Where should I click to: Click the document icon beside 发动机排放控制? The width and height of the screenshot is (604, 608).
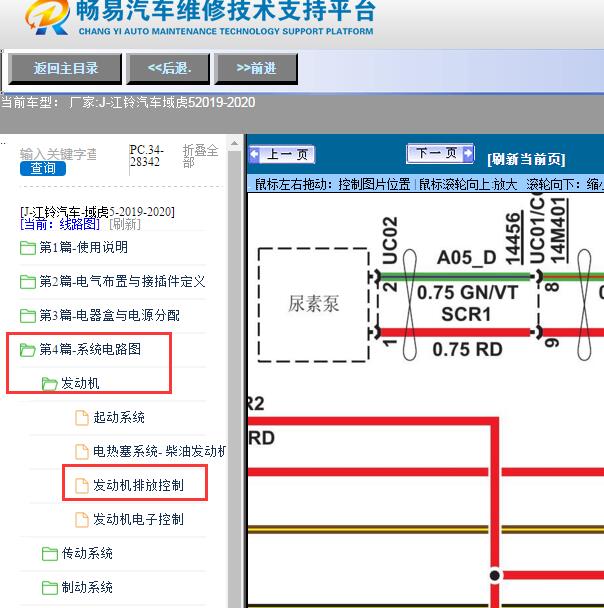pyautogui.click(x=81, y=486)
